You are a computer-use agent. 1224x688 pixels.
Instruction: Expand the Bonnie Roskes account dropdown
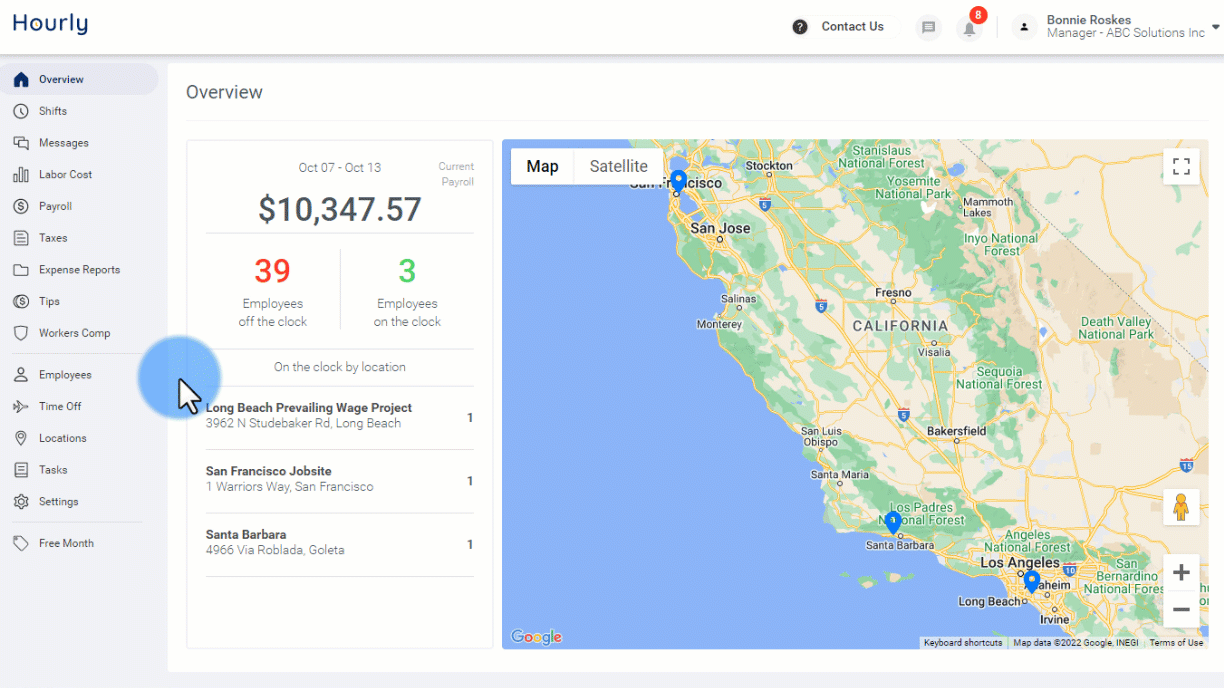(1216, 28)
